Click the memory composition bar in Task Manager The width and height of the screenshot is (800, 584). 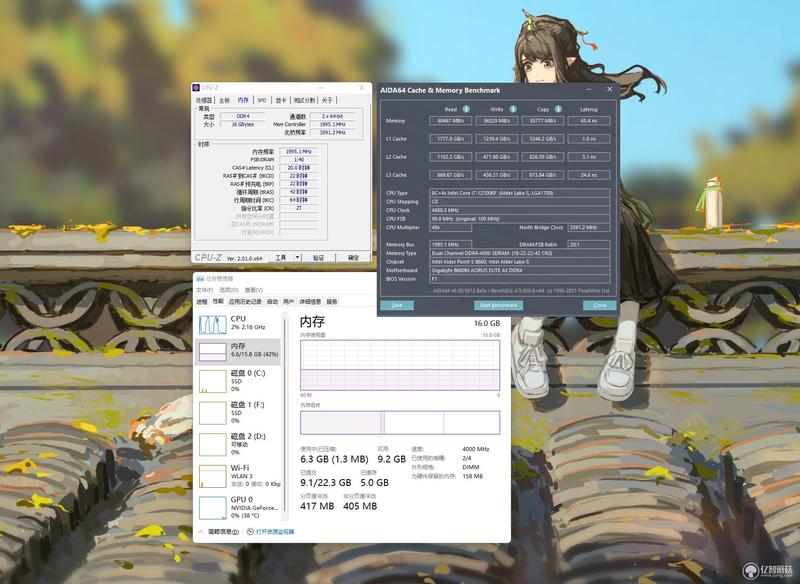[400, 423]
